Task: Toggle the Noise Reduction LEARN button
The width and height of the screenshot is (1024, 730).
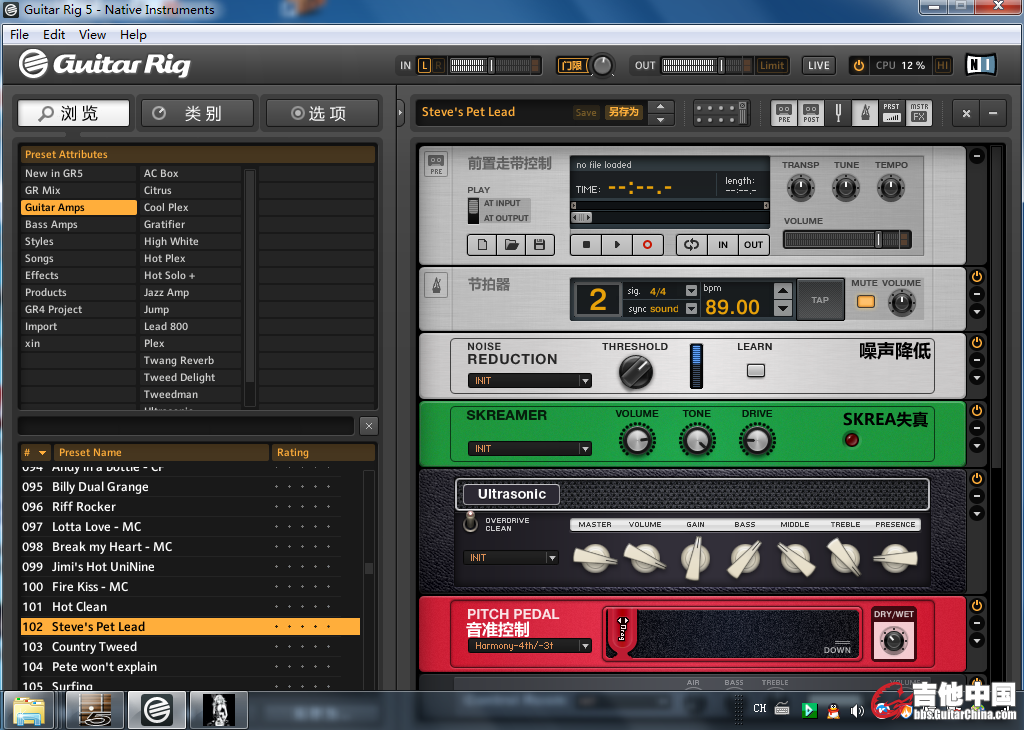Action: click(755, 370)
